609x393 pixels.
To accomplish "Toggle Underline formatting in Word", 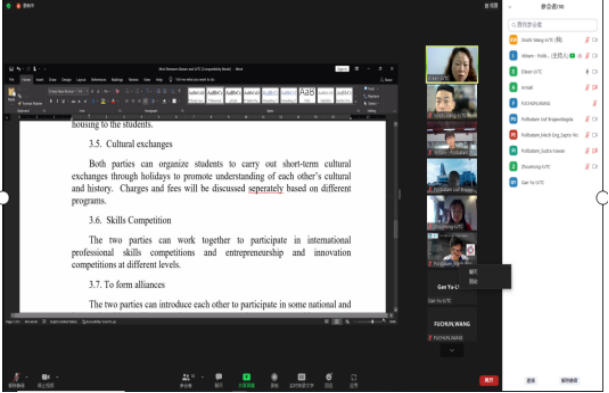I will coord(63,101).
